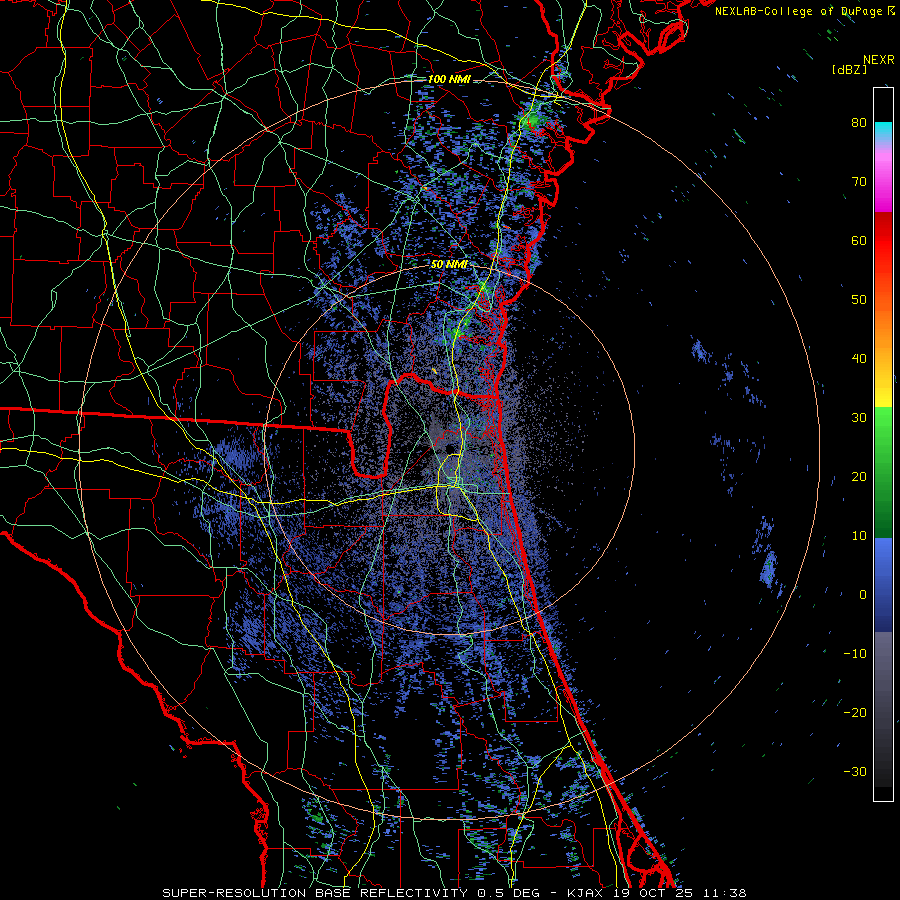The width and height of the screenshot is (900, 900).
Task: Click the red band of the reflectivity color bar
Action: click(883, 241)
